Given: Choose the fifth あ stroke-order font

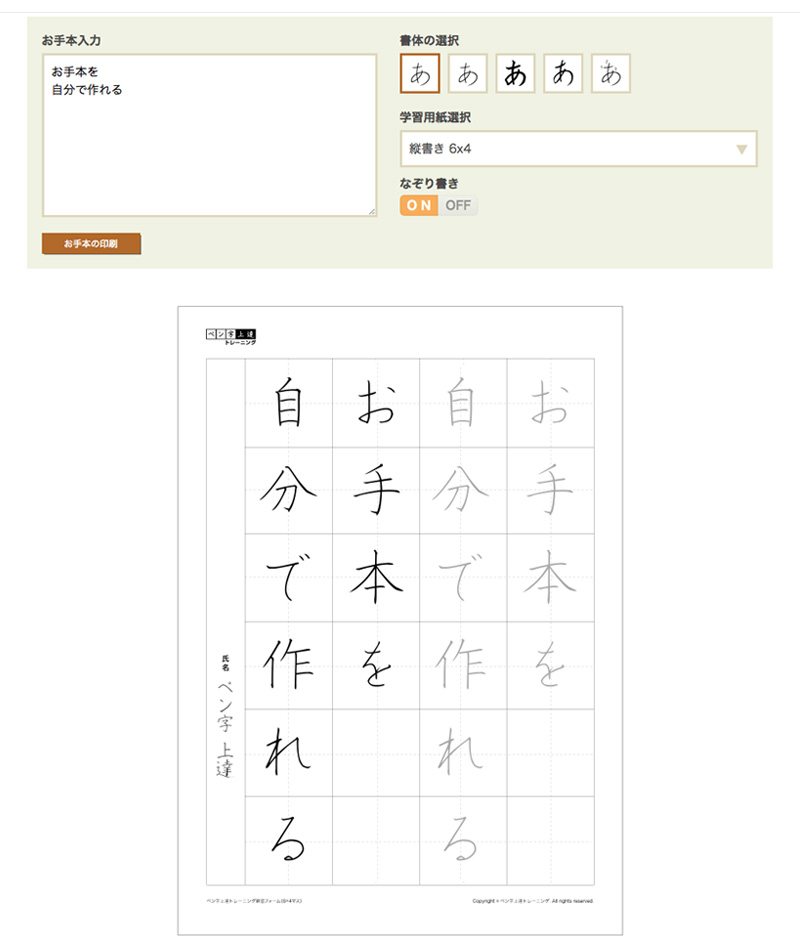Looking at the screenshot, I should (610, 73).
